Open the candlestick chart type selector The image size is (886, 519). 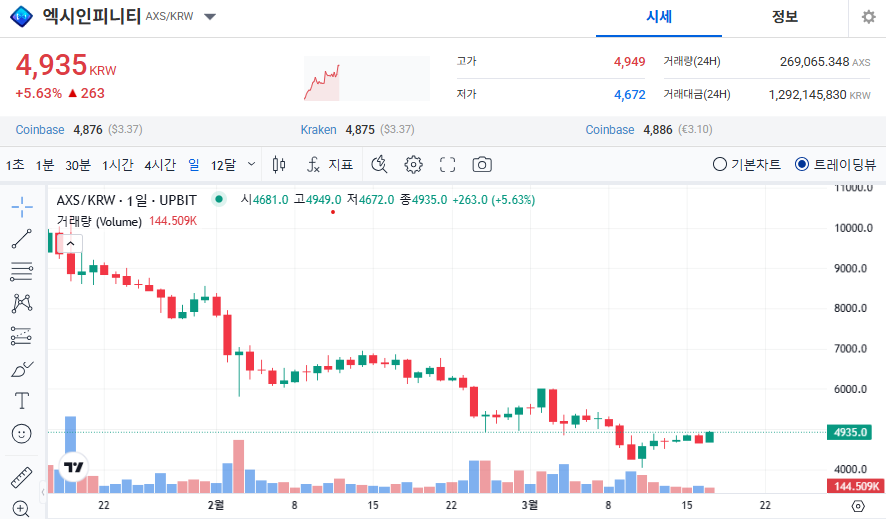279,164
